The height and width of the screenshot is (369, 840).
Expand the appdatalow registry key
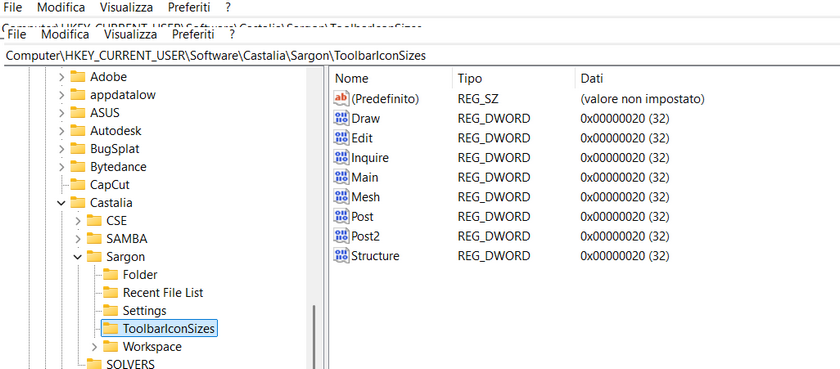[62, 95]
